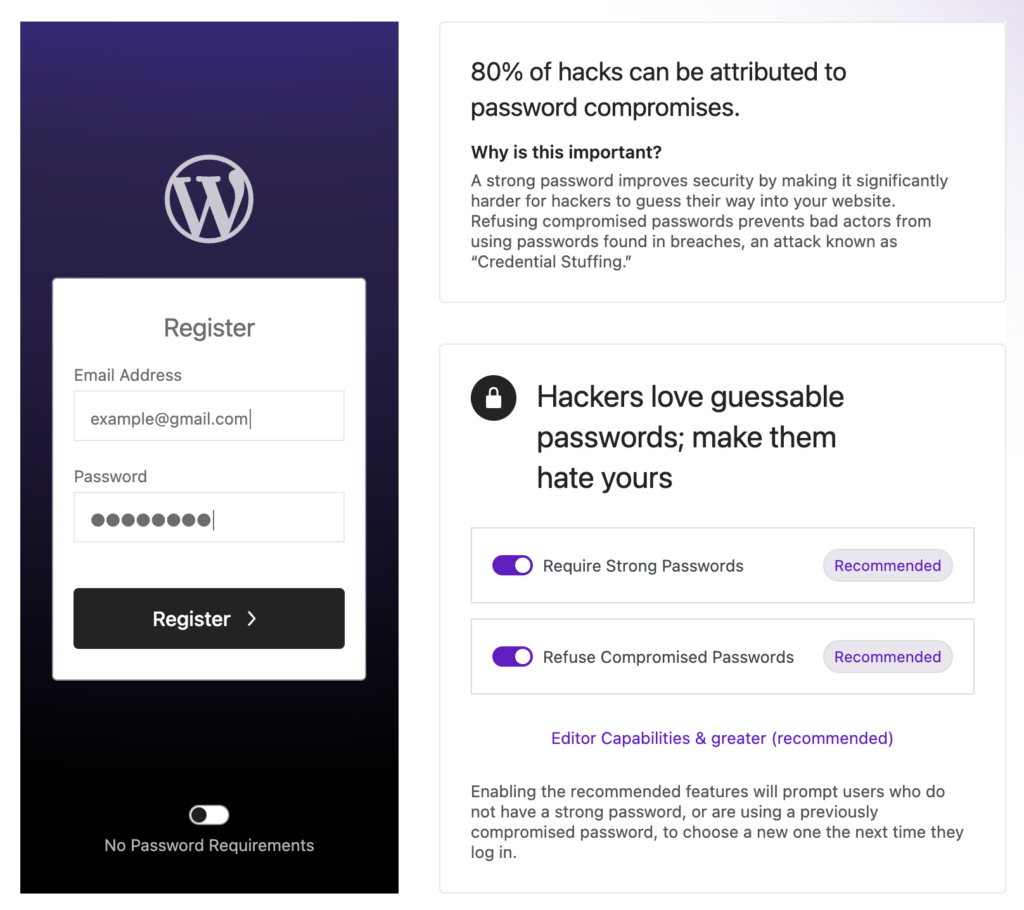Click Recommended badge beside Refuse Compromised Passwords
Image resolution: width=1024 pixels, height=910 pixels.
[x=887, y=657]
